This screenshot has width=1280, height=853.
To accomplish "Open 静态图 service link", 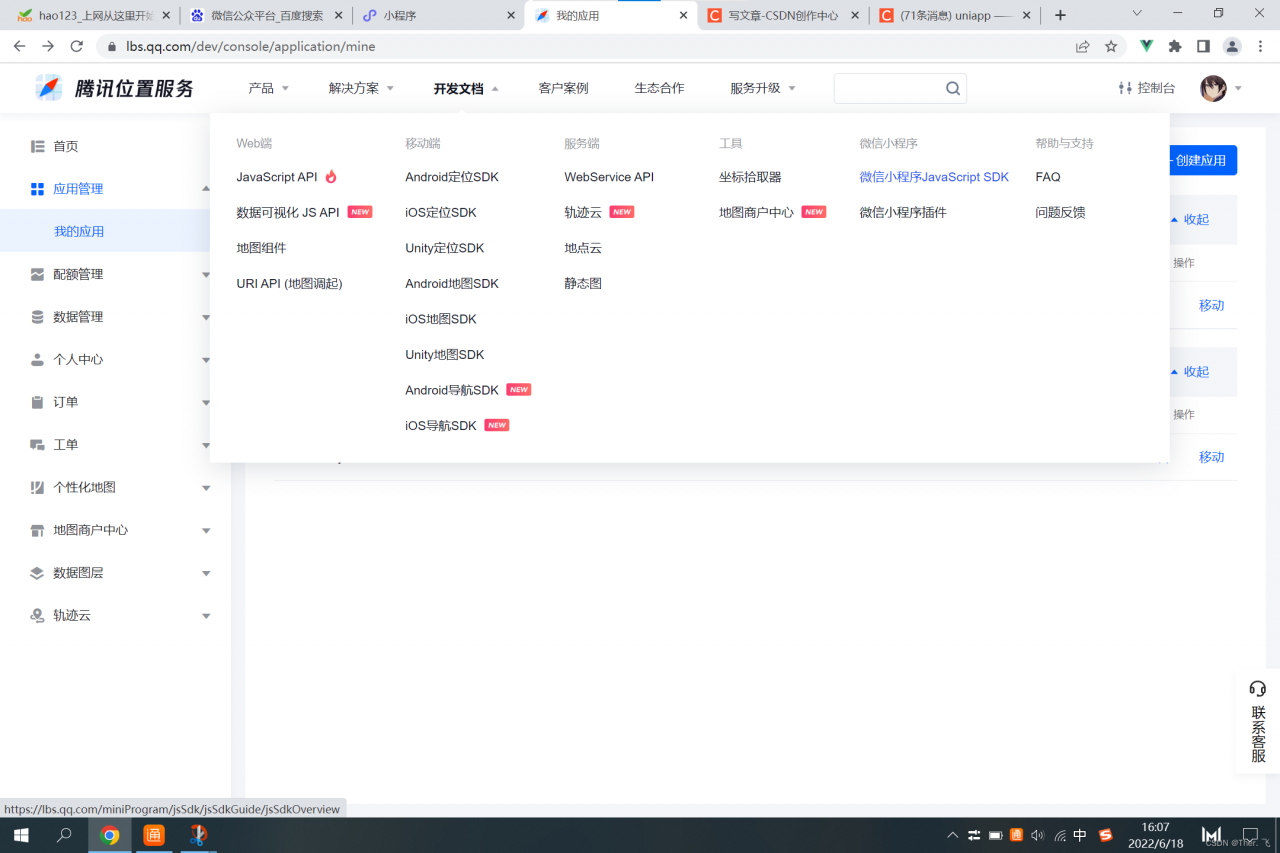I will click(x=583, y=283).
